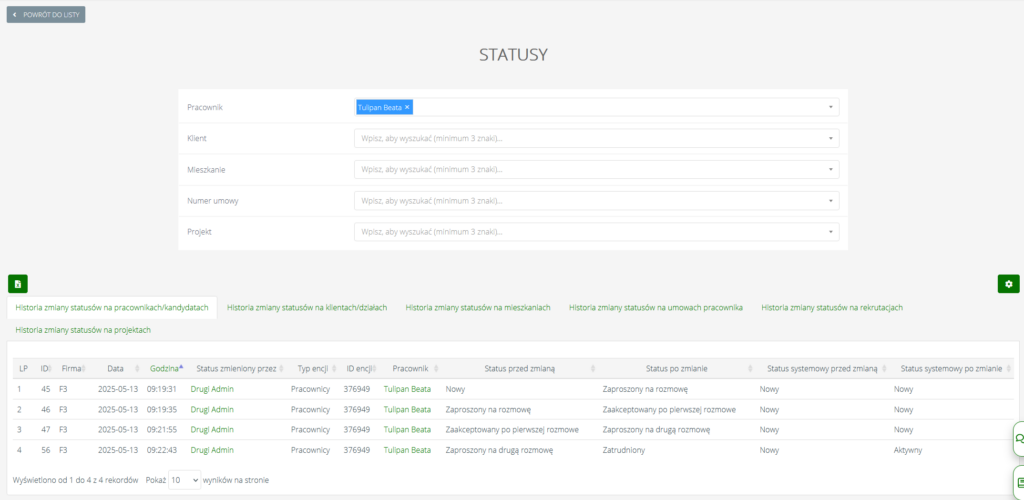Change results per page selector showing 10
This screenshot has width=1024, height=500.
(184, 480)
